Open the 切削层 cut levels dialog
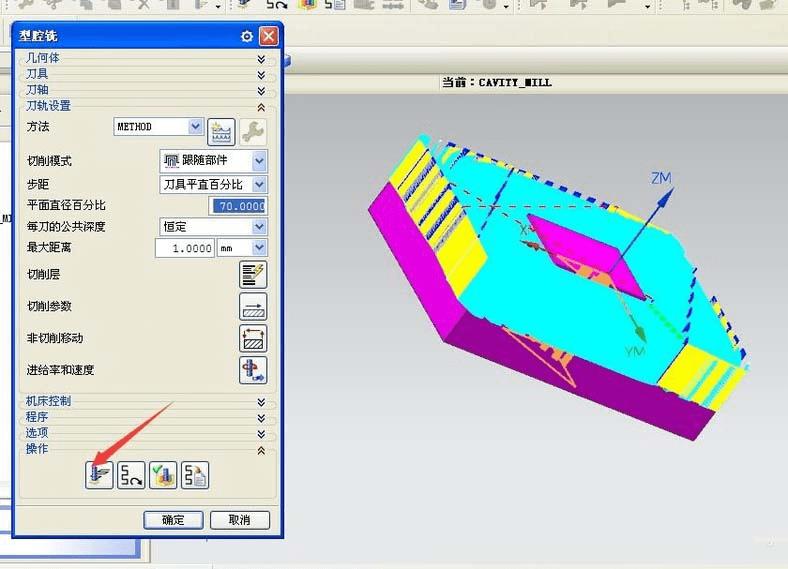The width and height of the screenshot is (788, 569). (x=253, y=275)
